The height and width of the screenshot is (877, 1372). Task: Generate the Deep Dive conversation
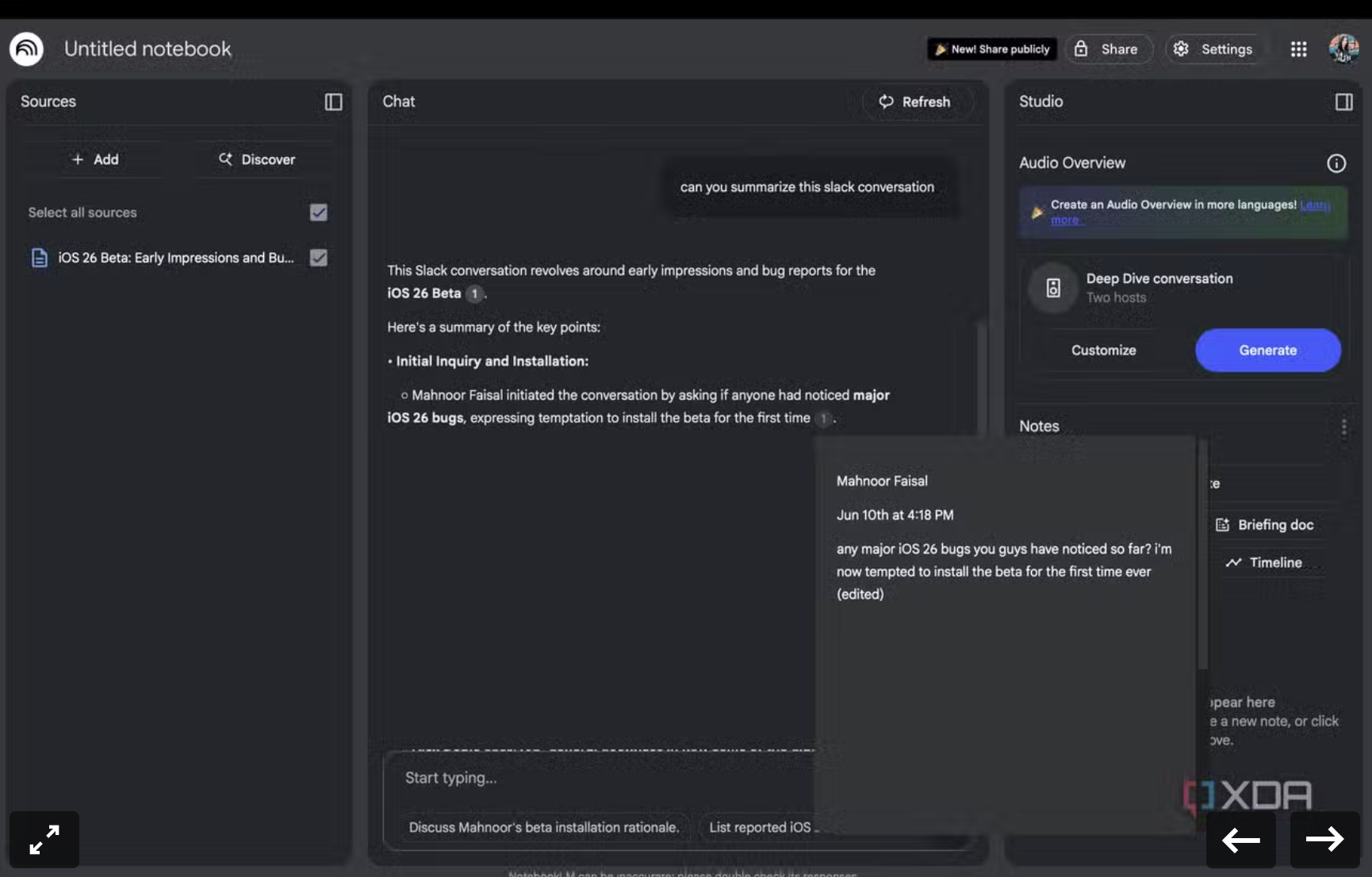tap(1267, 350)
